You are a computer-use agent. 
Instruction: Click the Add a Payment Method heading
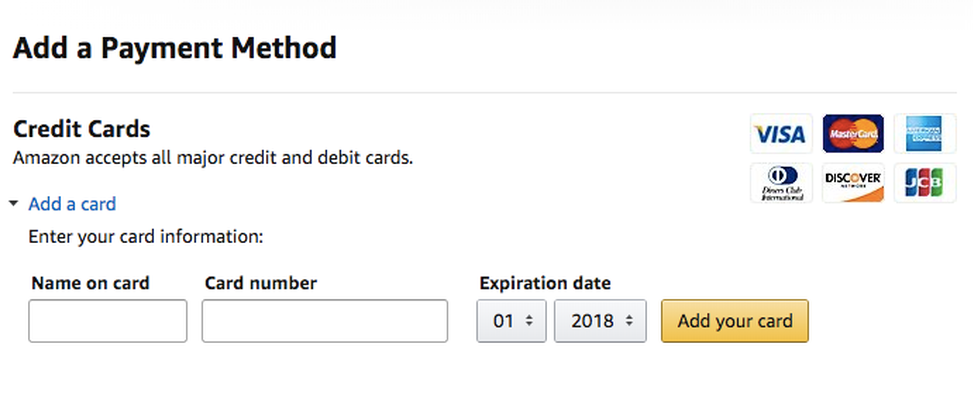(x=174, y=49)
